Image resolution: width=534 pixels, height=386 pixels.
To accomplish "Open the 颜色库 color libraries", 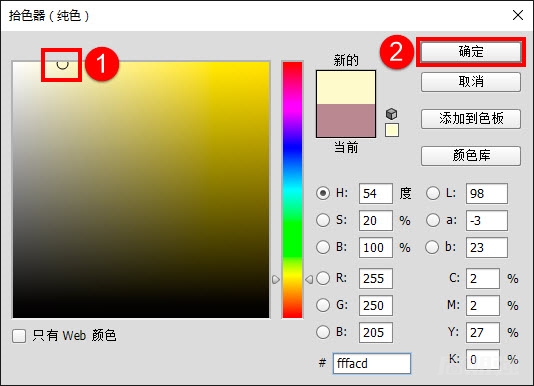I will (471, 156).
